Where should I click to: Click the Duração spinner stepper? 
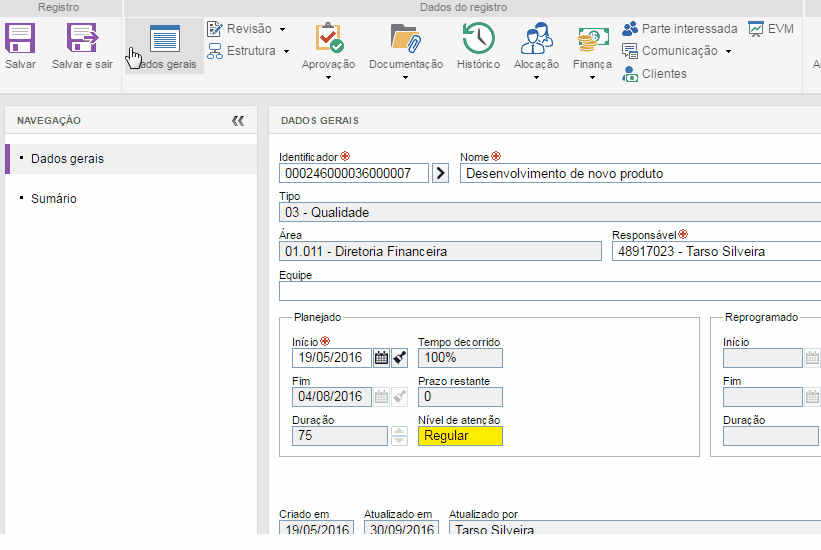(399, 436)
